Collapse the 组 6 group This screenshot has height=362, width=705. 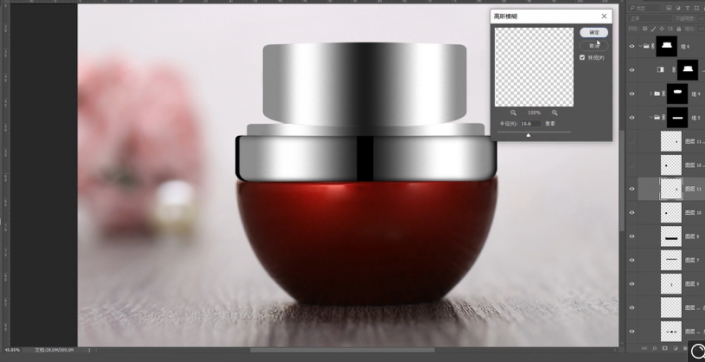[640, 46]
